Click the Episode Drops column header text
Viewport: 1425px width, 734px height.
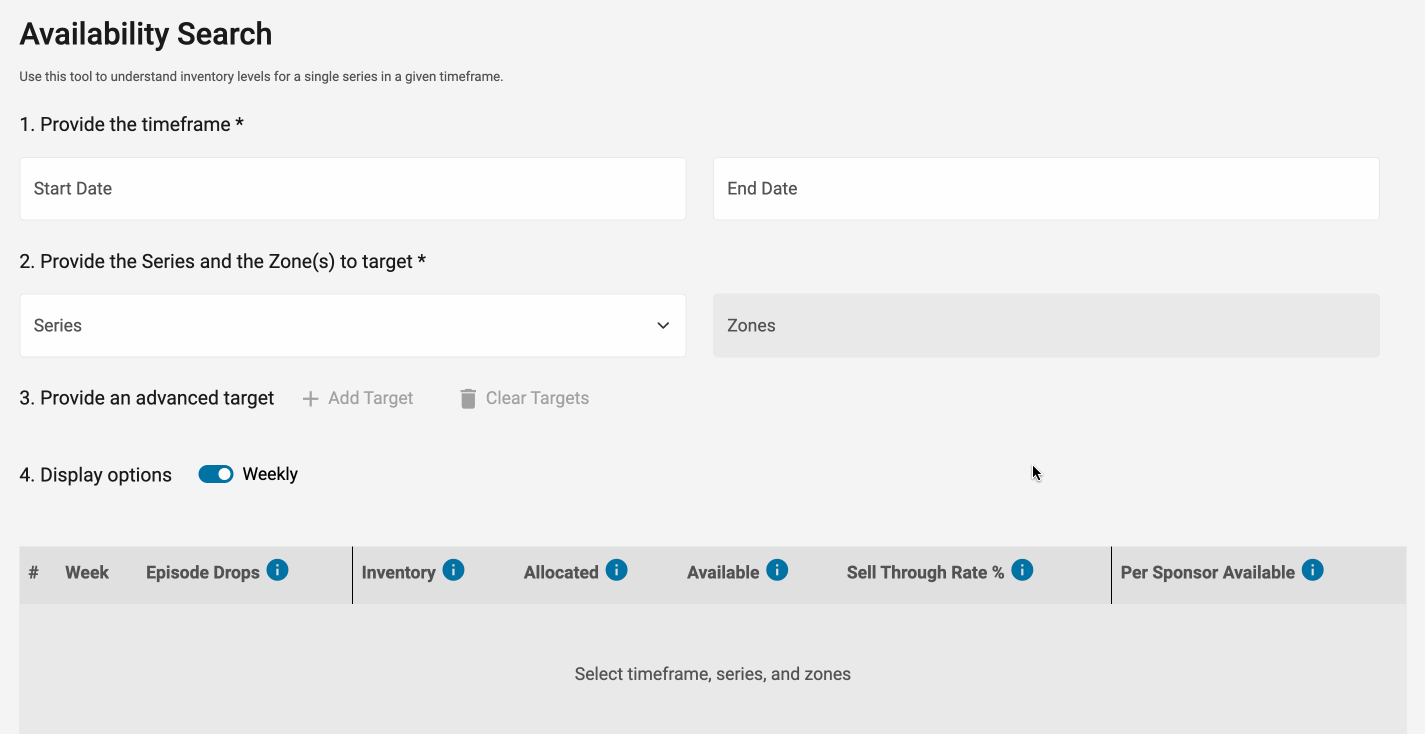point(203,572)
